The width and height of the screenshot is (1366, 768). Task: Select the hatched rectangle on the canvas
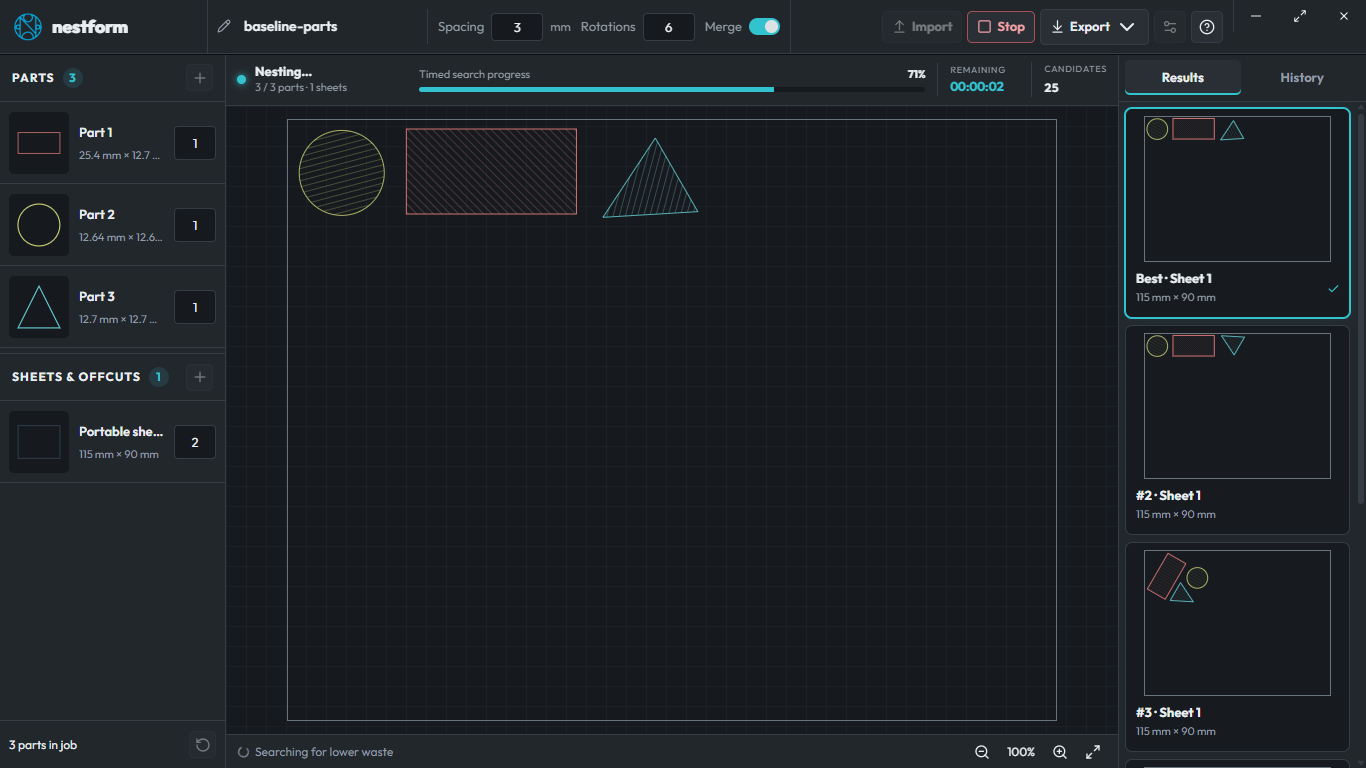point(491,171)
